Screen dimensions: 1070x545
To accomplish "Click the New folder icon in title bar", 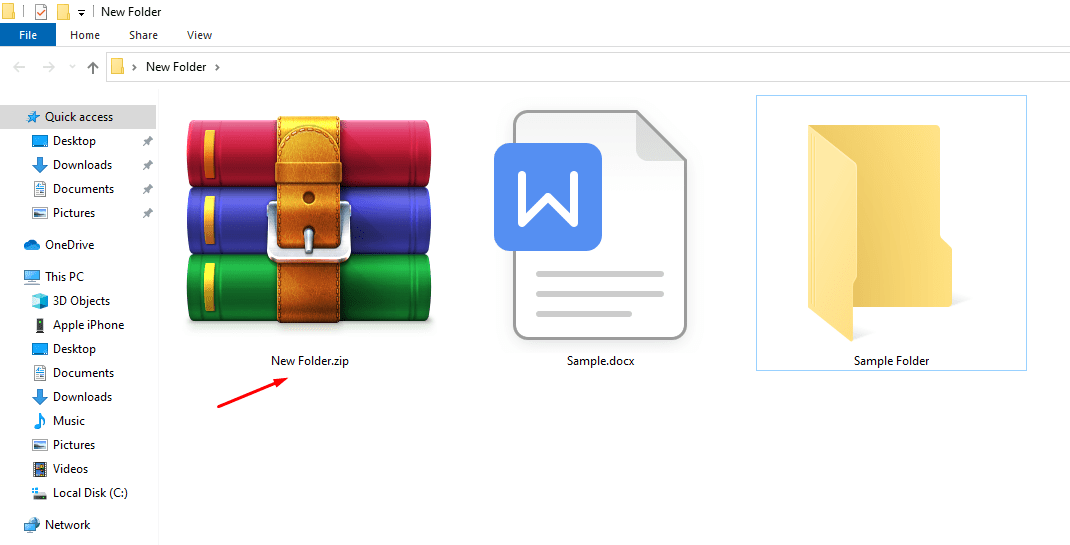I will (x=63, y=12).
